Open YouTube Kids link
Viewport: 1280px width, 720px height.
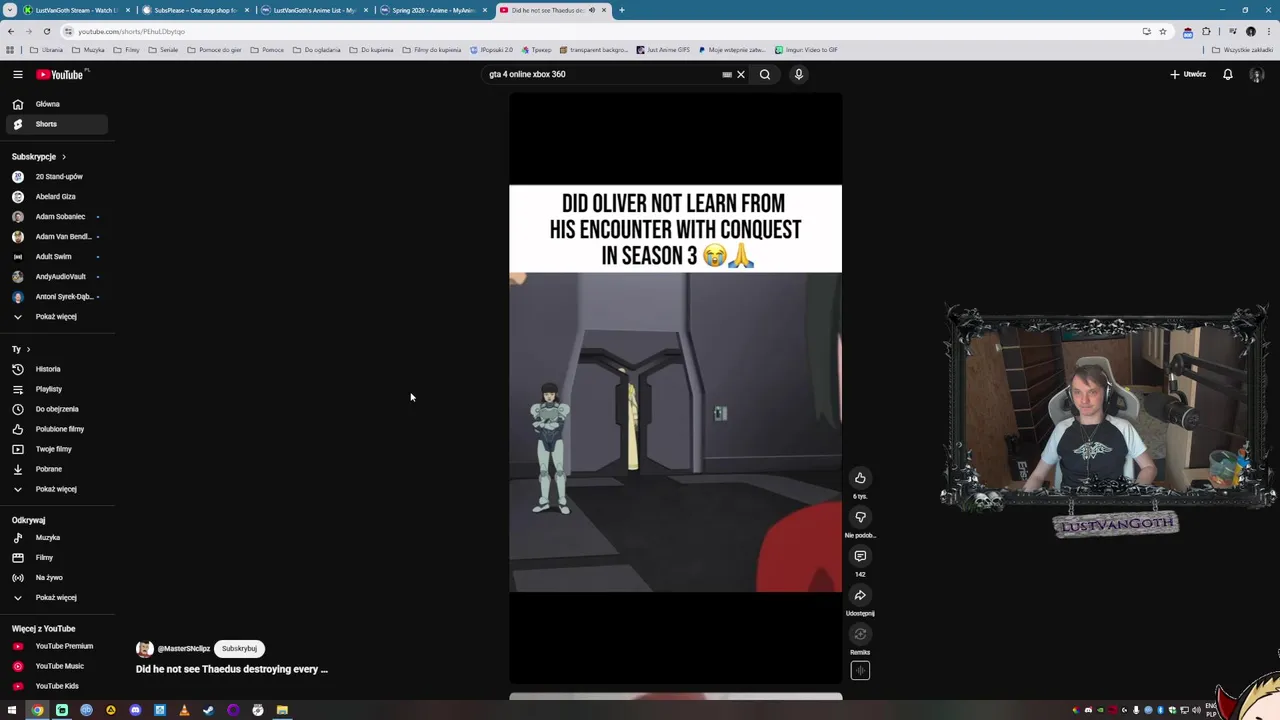click(56, 686)
